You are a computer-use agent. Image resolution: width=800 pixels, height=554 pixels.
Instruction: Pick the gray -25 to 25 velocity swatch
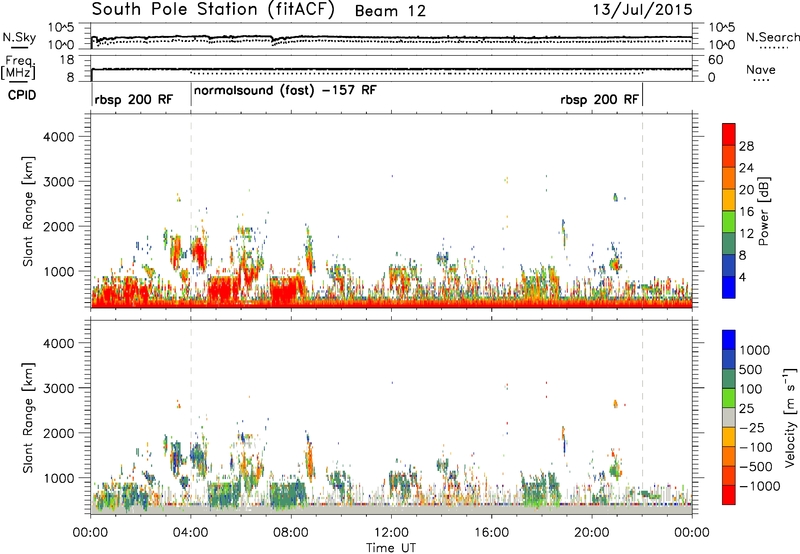point(729,417)
